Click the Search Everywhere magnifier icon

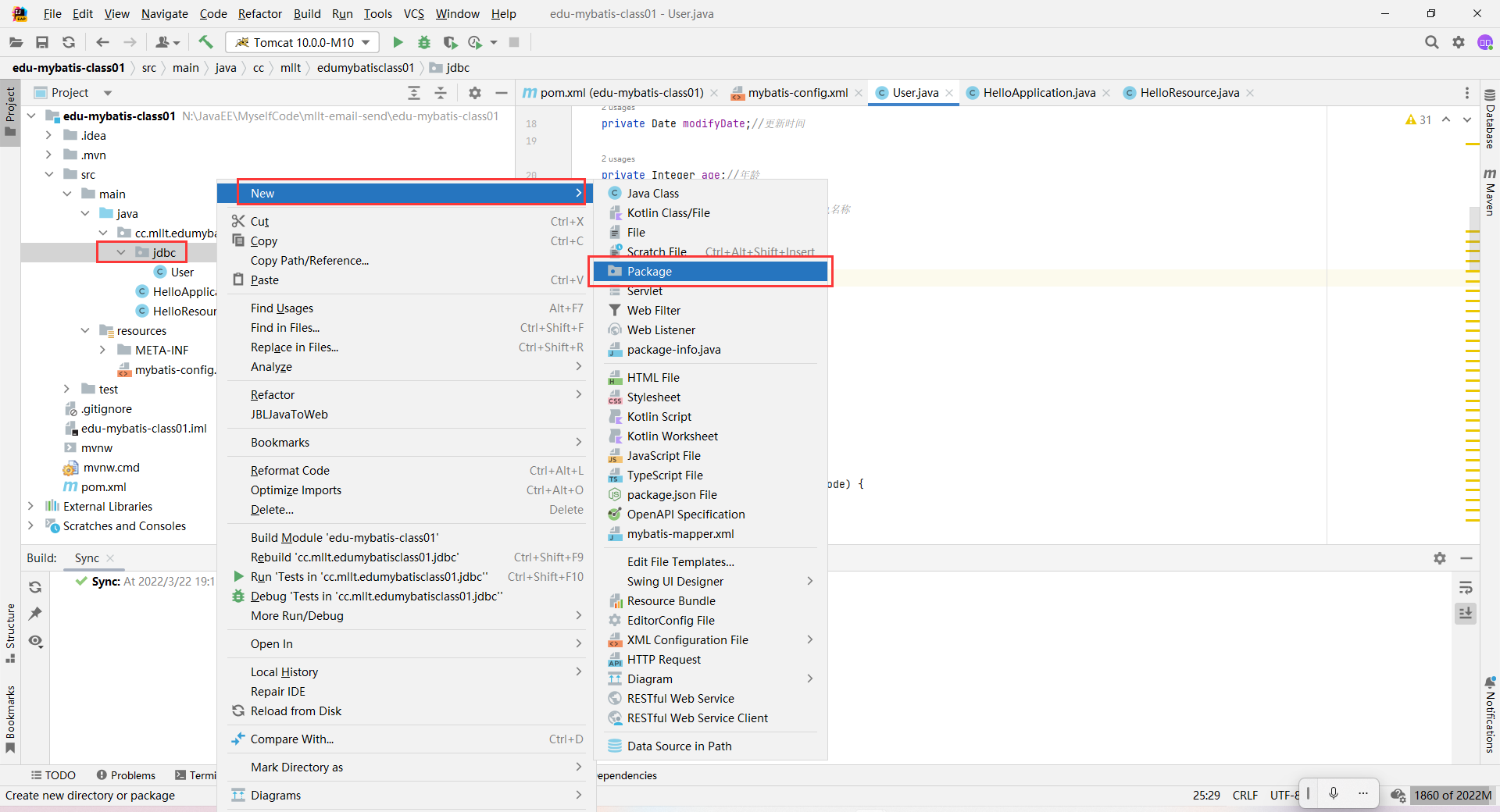1431,42
